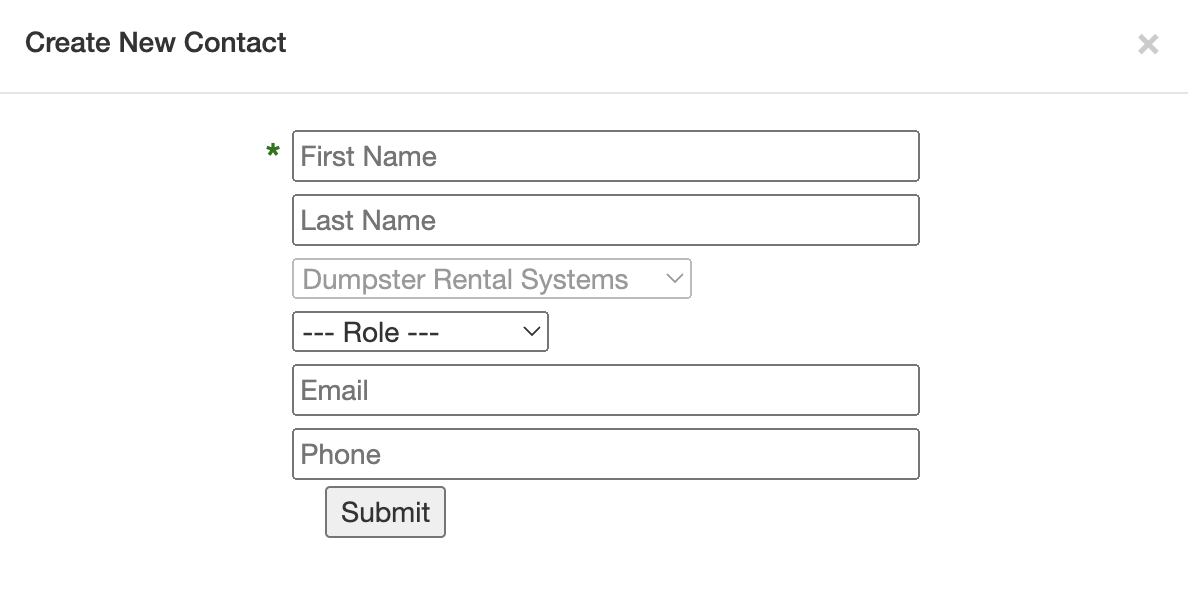This screenshot has width=1188, height=600.
Task: Select the "First Name" placeholder text
Action: point(368,157)
